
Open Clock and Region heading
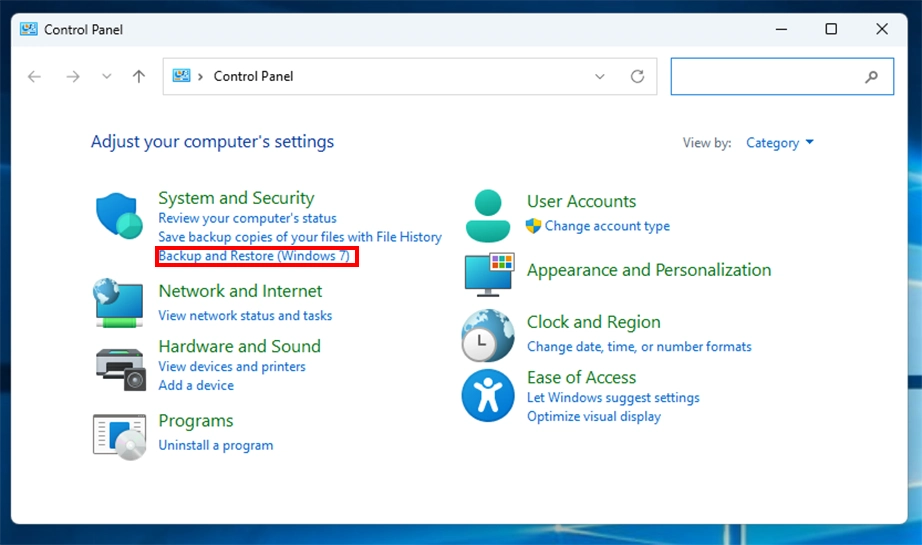click(x=593, y=322)
